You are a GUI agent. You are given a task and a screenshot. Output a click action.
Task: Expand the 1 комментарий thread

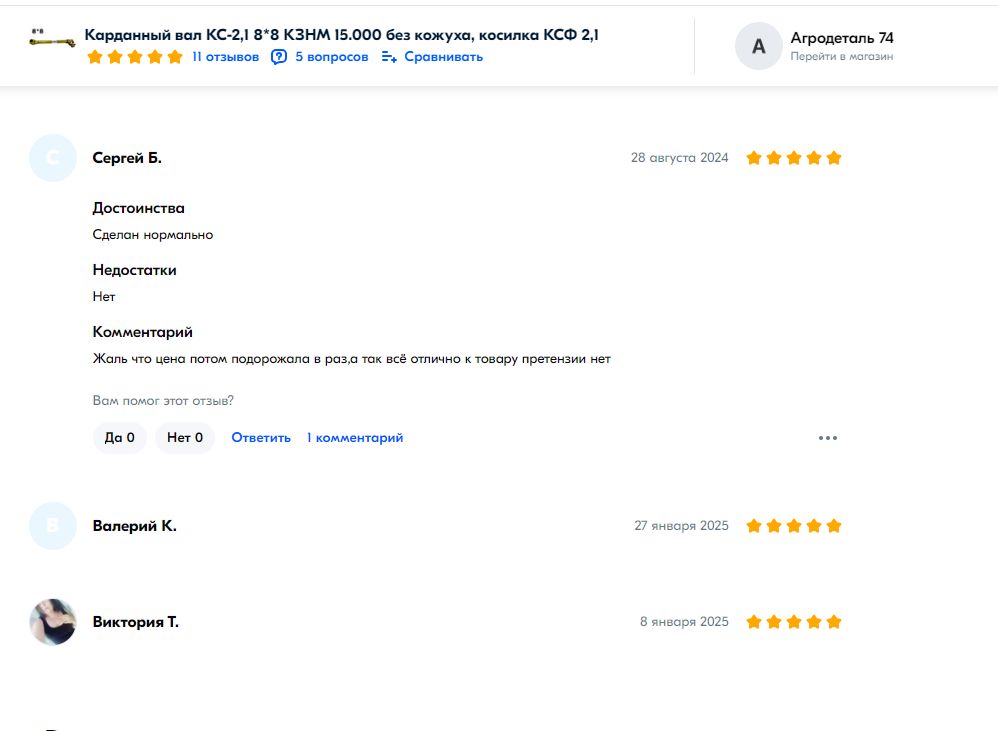point(355,438)
